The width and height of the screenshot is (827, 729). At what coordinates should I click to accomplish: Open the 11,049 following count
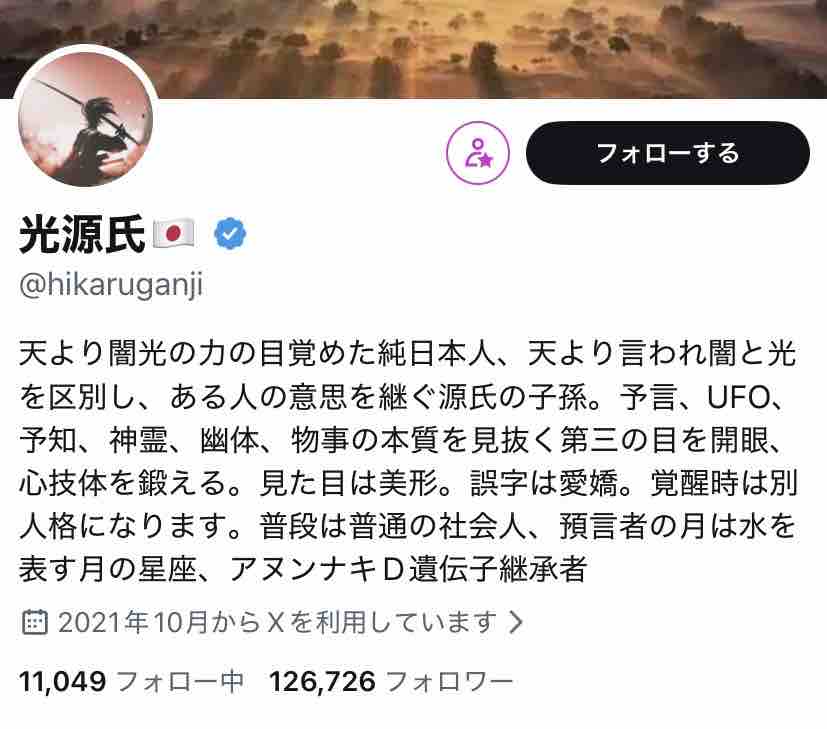[x=63, y=682]
